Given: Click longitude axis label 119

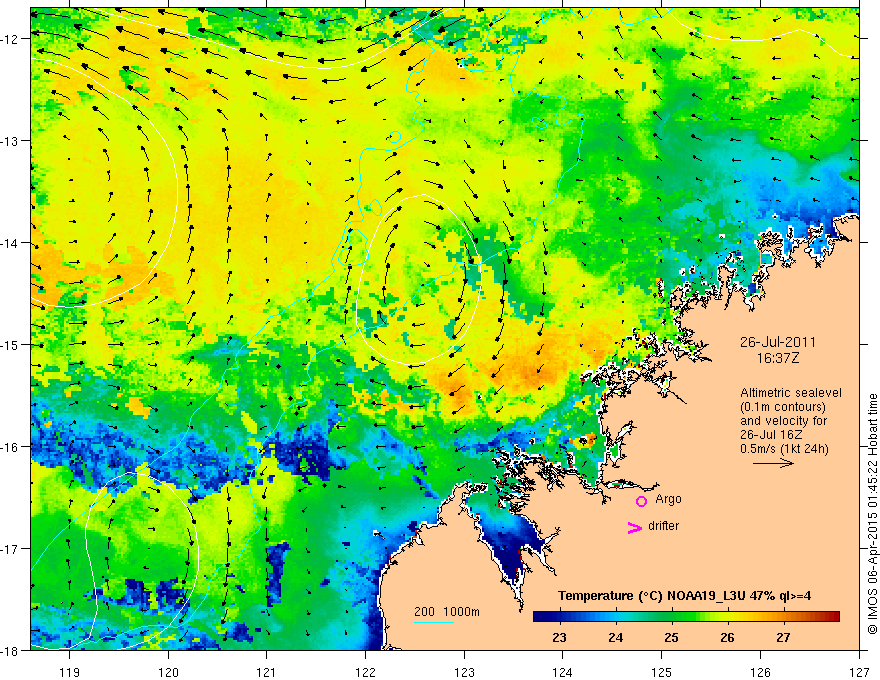Looking at the screenshot, I should tap(70, 672).
